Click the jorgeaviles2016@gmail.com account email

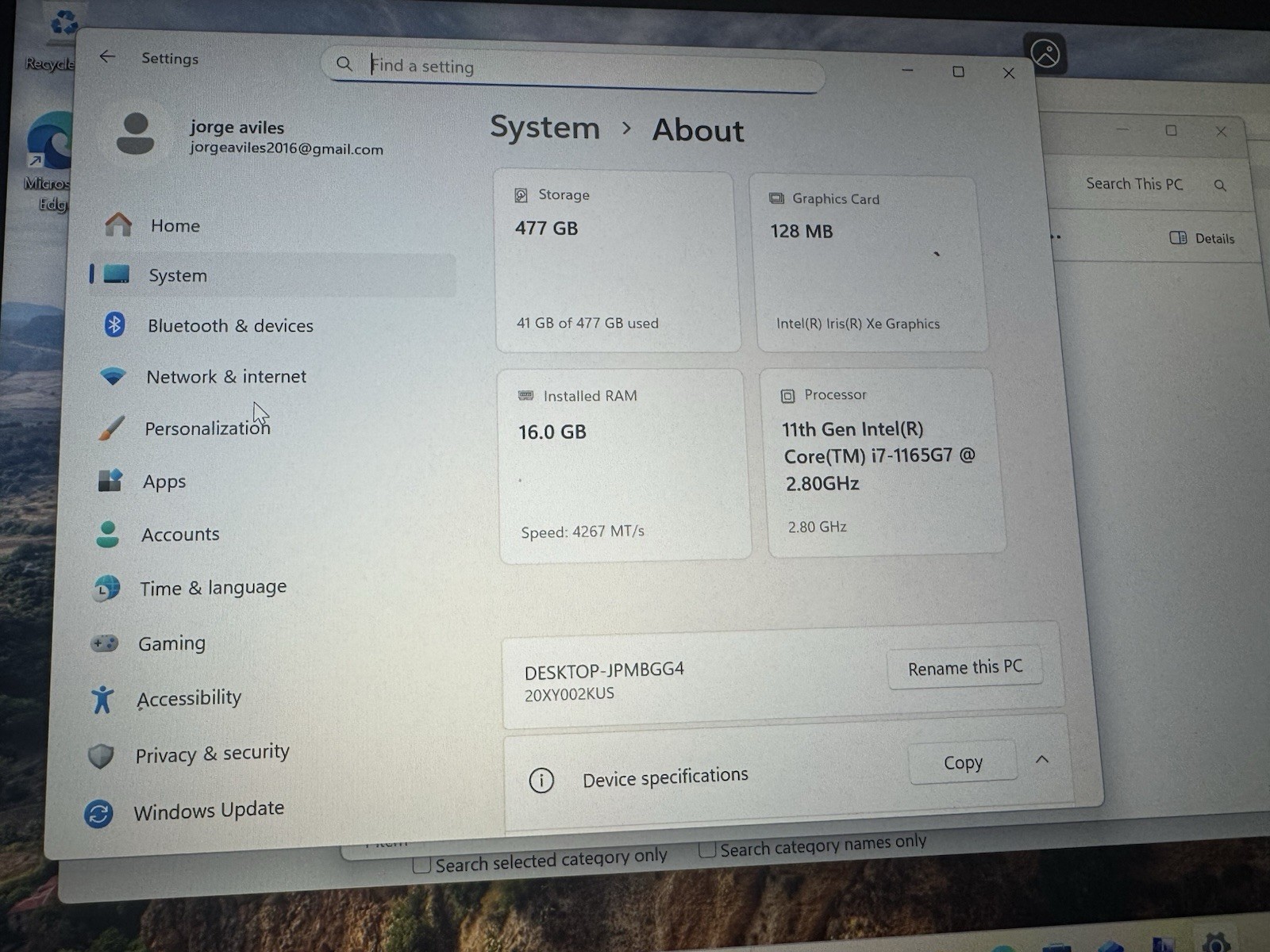point(287,148)
